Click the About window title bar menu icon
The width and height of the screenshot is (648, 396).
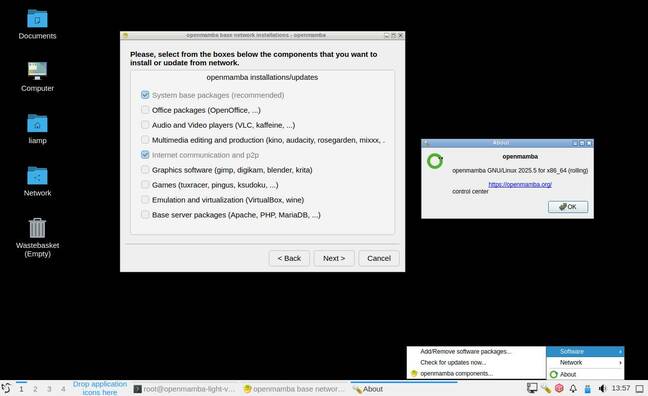[x=426, y=143]
